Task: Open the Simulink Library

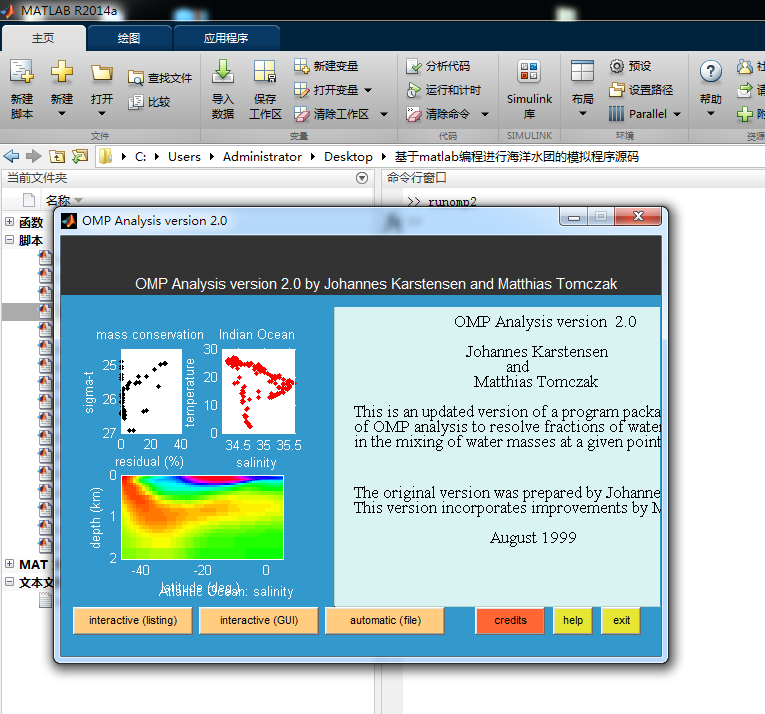Action: pos(529,89)
